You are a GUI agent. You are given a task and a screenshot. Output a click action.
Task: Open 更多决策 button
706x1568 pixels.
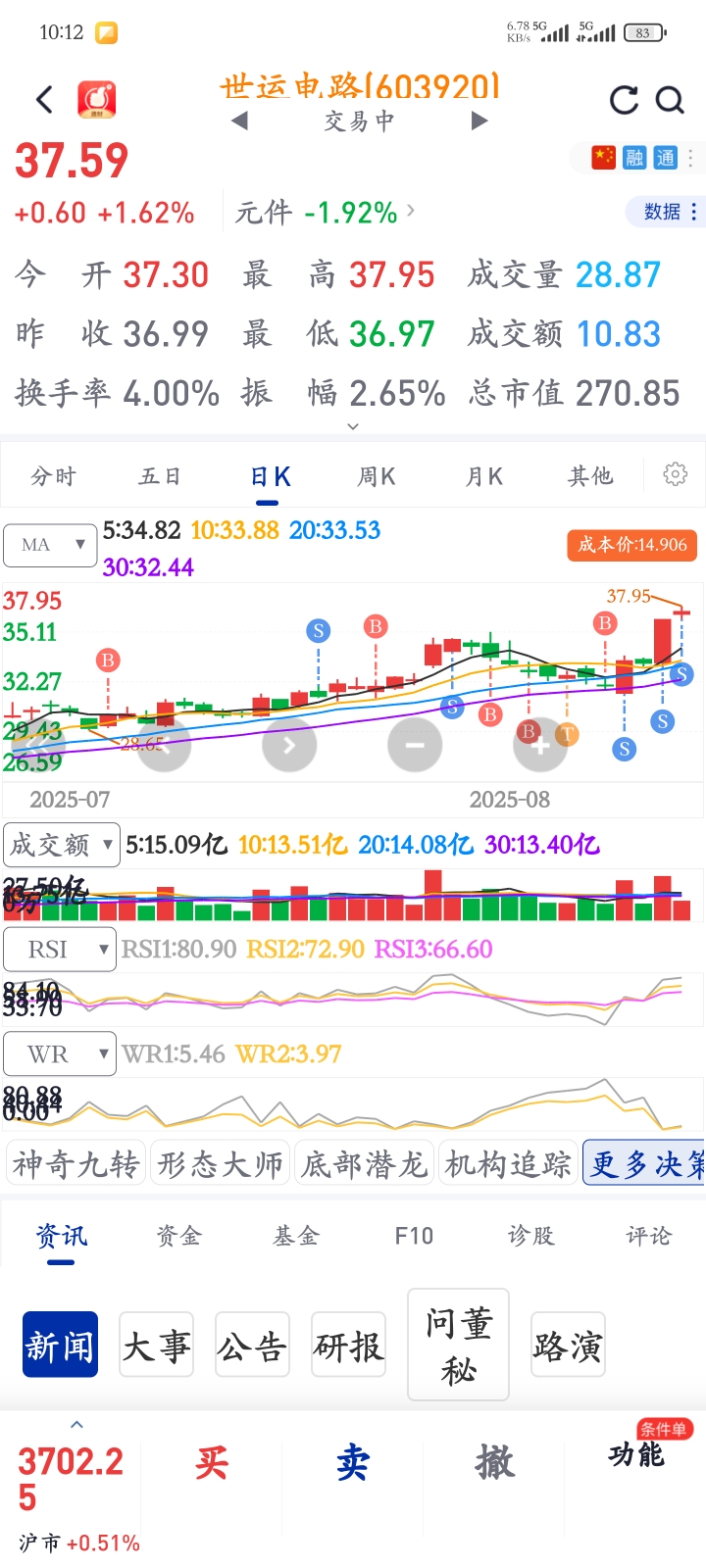[x=645, y=1163]
